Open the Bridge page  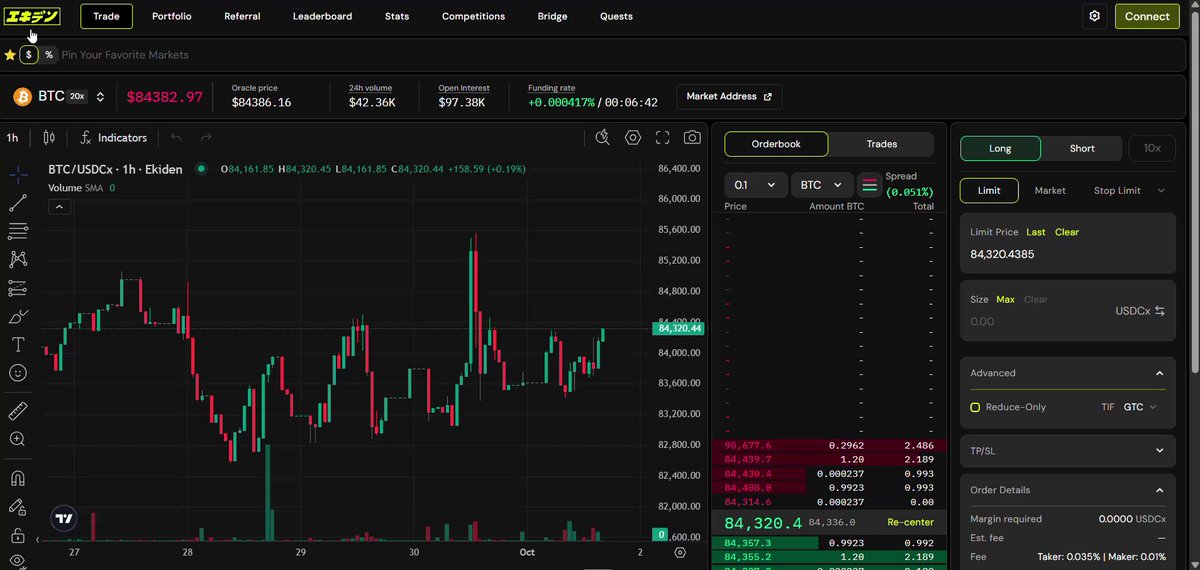pos(552,16)
